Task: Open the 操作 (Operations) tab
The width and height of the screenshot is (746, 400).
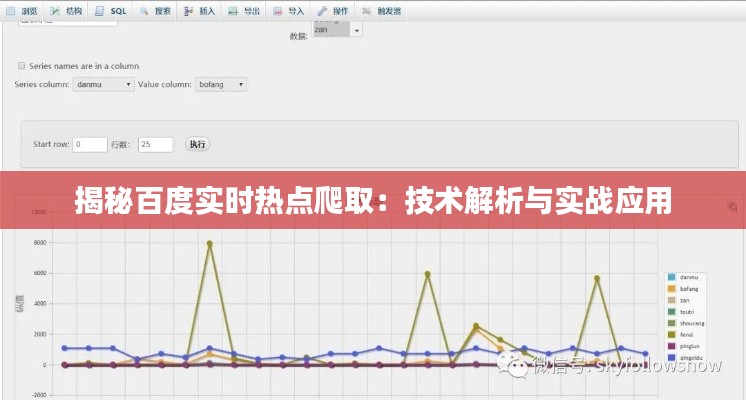Action: 333,10
